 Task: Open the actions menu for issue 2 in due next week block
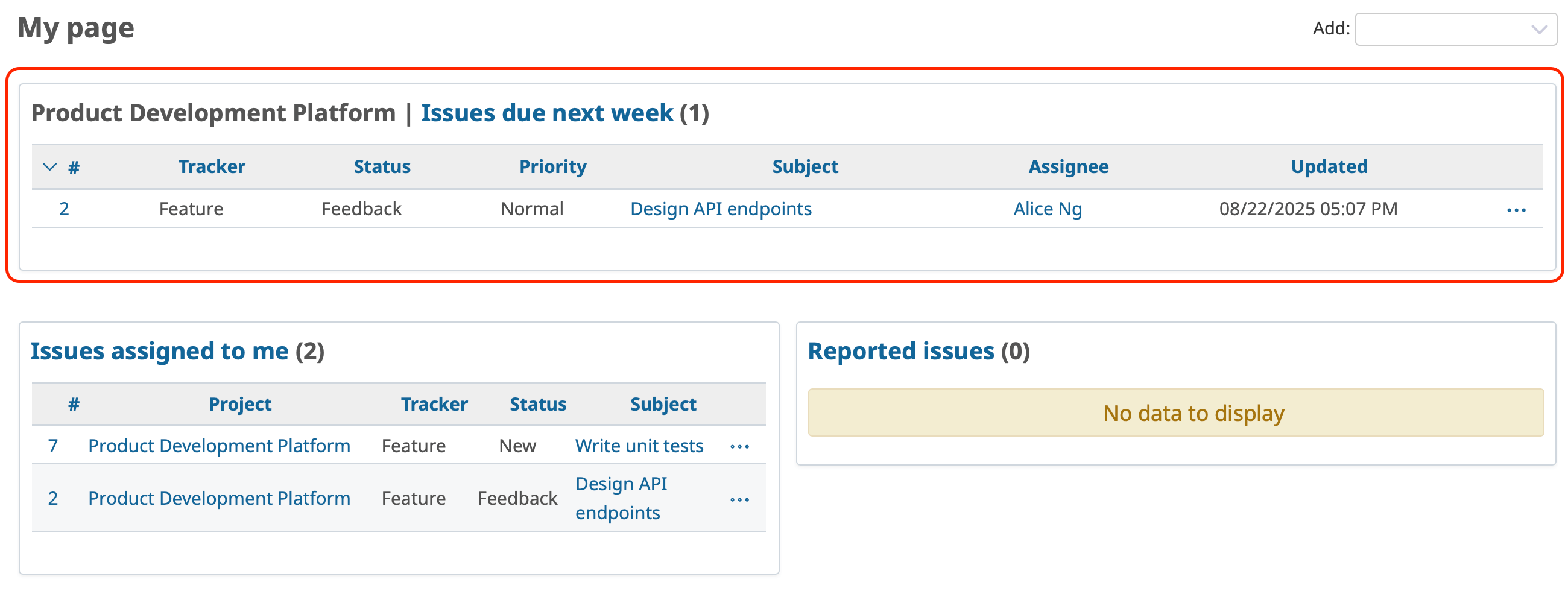1516,210
